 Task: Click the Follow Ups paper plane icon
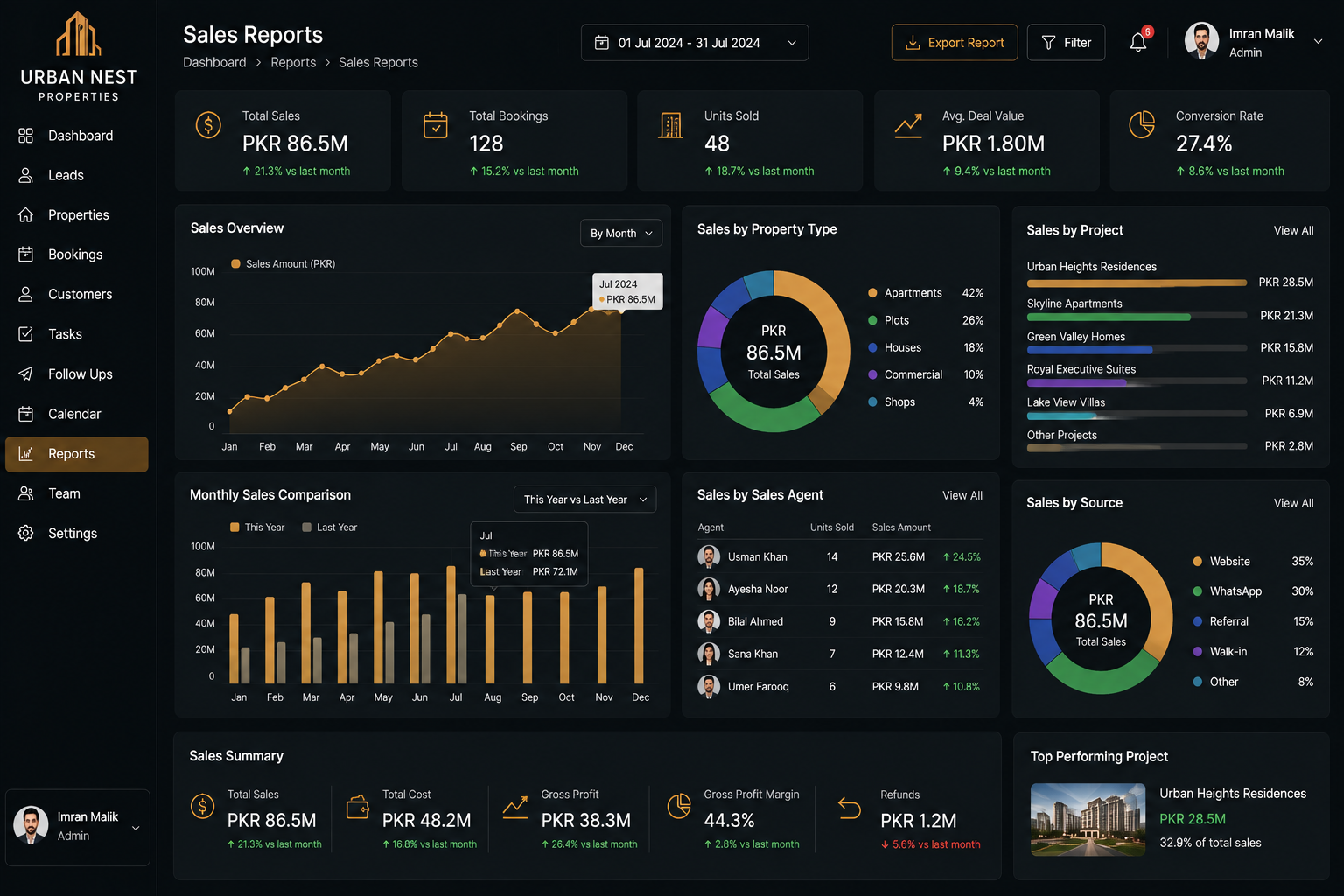[x=26, y=374]
